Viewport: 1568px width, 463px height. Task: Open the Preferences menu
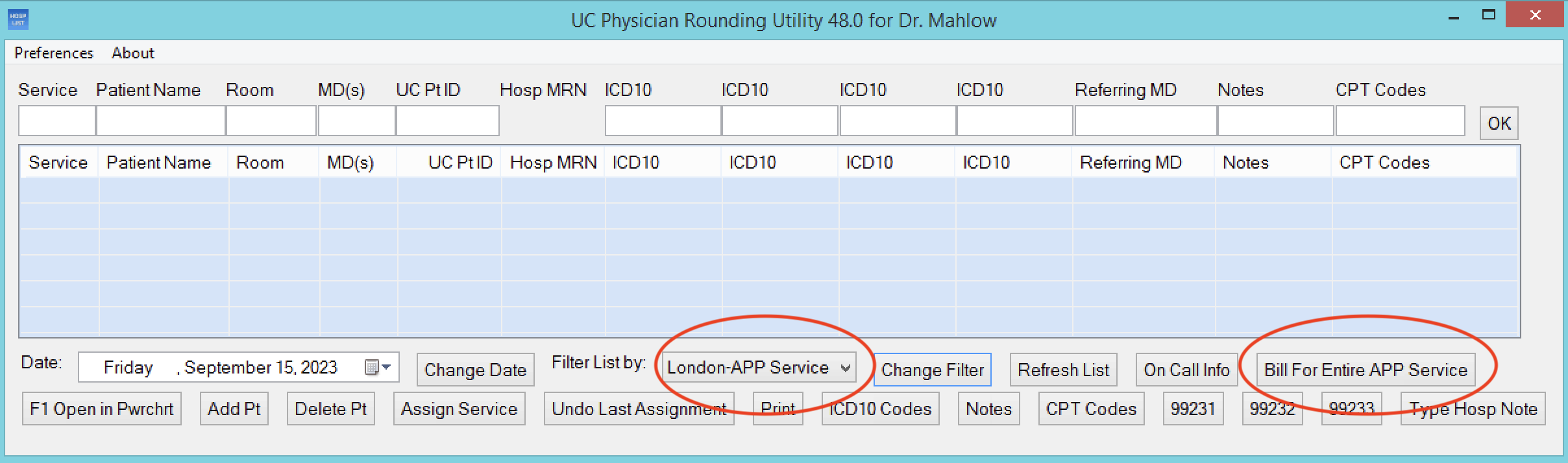pos(54,53)
